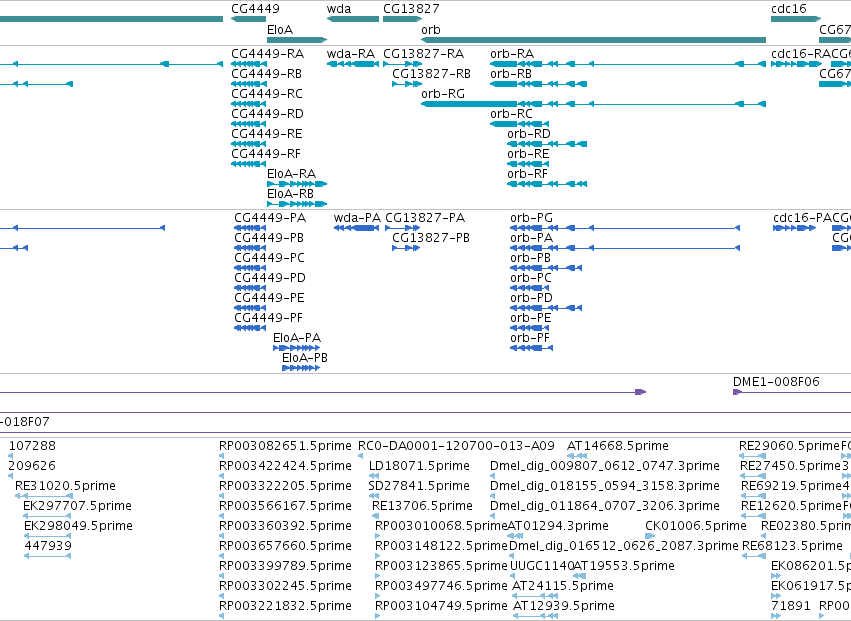Select the EloA gene bar
This screenshot has width=851, height=621.
click(x=297, y=40)
